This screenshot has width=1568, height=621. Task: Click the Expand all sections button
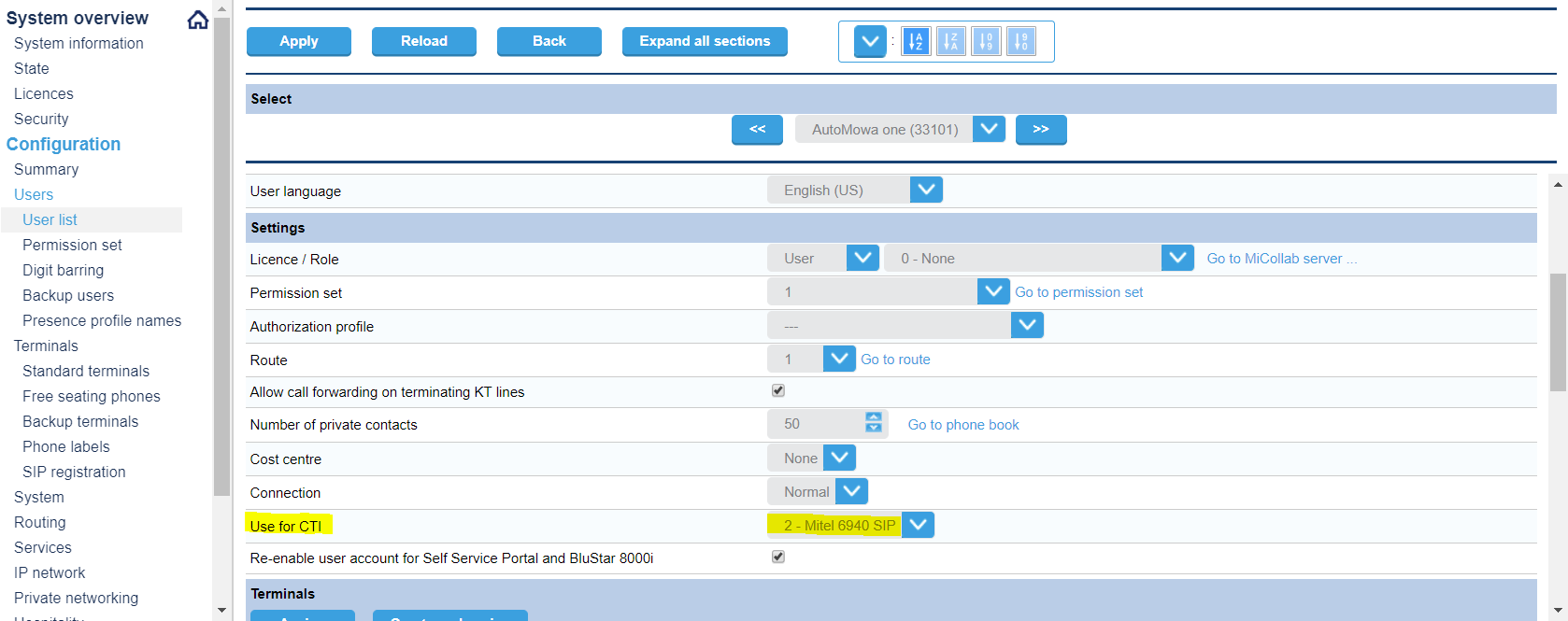705,41
